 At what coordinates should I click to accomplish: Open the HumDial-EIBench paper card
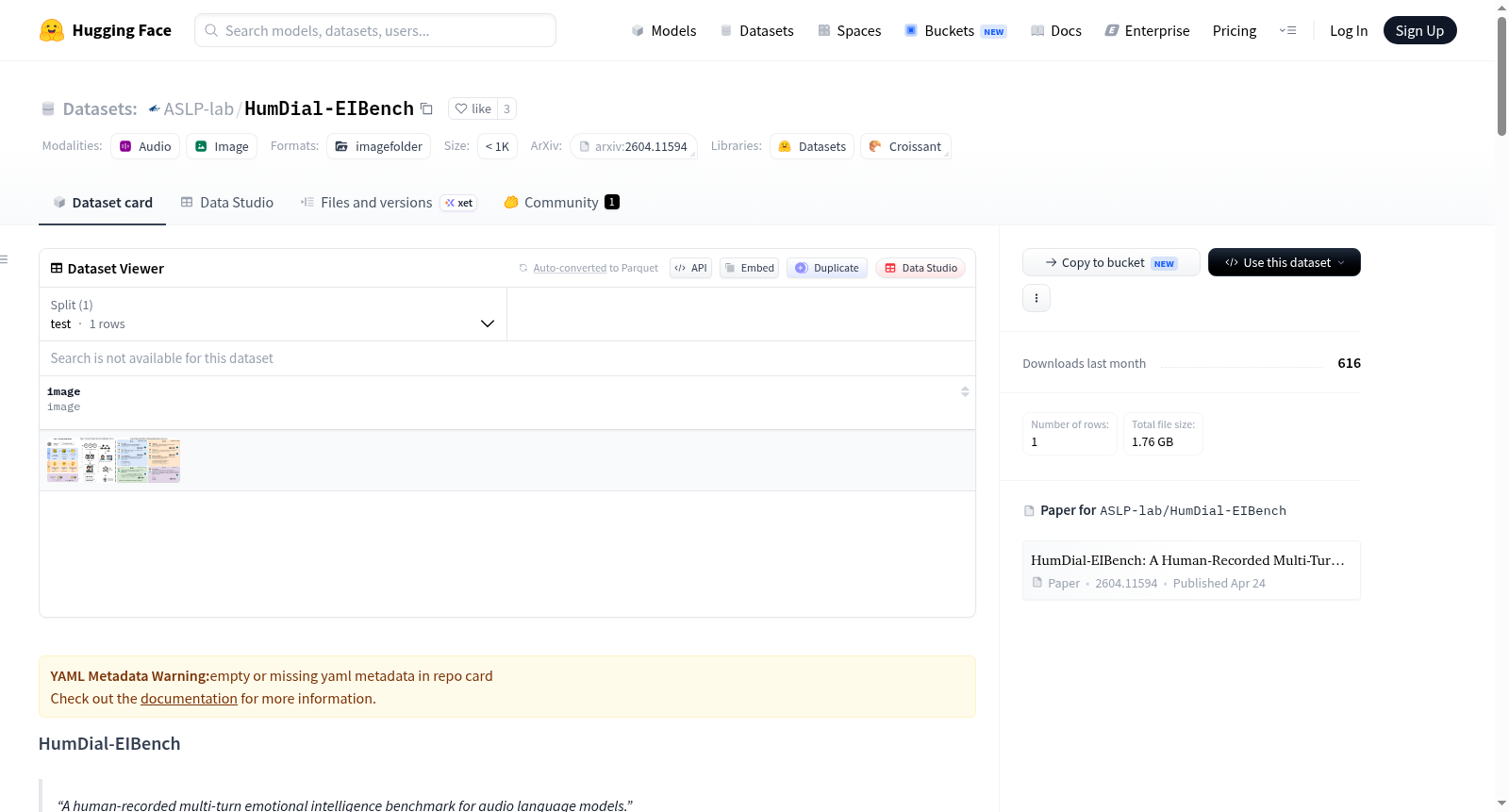coord(1191,571)
